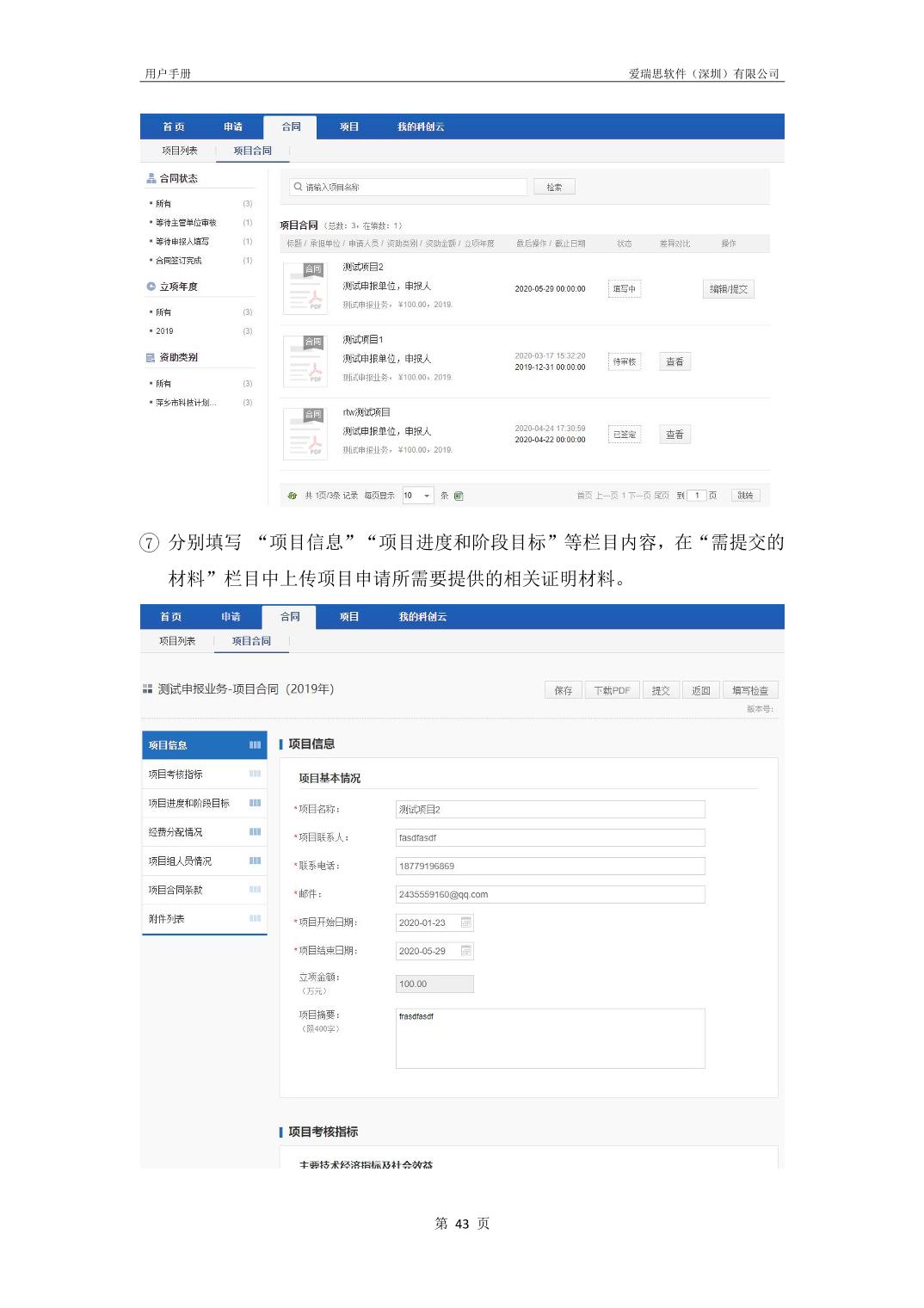
Task: Open calendar picker for 项目开始日期
Action: pos(465,922)
